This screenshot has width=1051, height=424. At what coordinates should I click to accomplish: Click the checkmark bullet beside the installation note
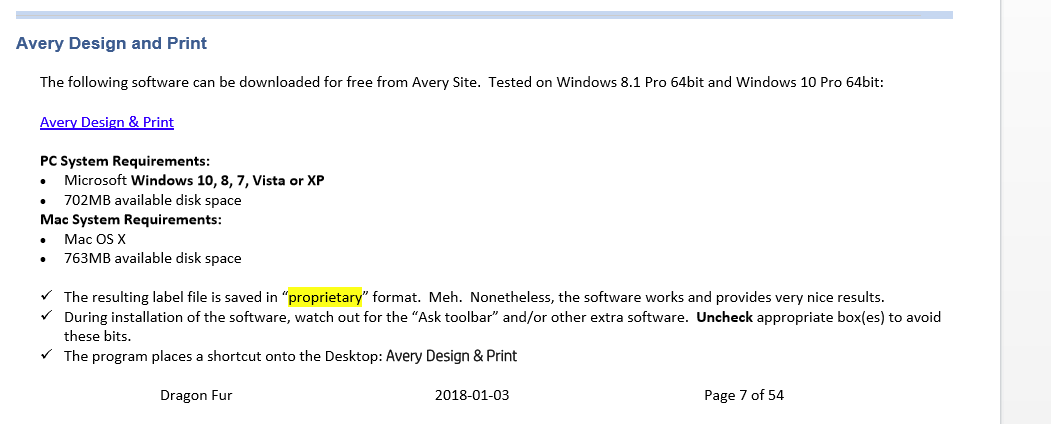pos(46,317)
